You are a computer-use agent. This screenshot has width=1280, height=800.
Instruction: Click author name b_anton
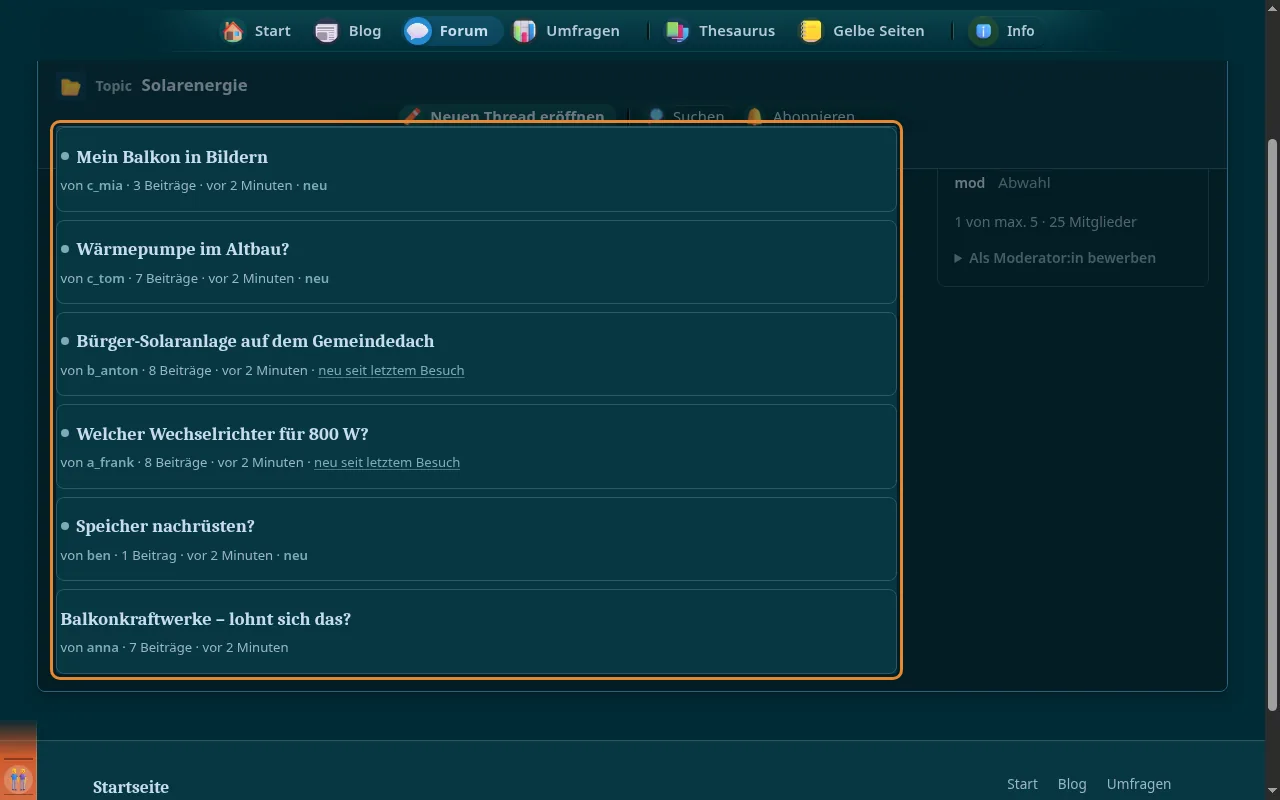tap(113, 370)
